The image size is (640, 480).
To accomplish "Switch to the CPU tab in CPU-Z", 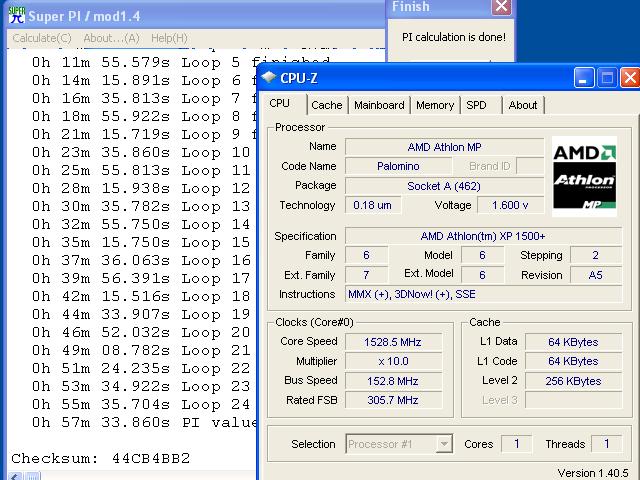I will (x=280, y=104).
